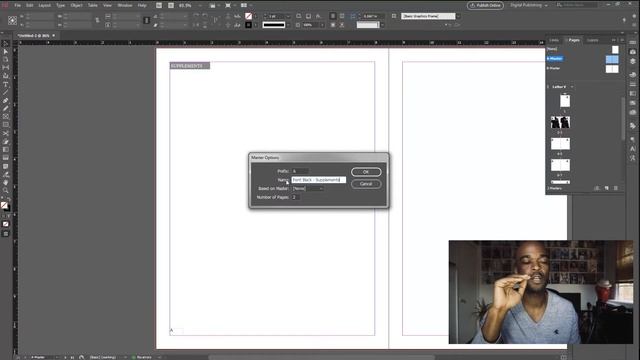Select the page 1 thumbnail in Pages panel
The height and width of the screenshot is (360, 640).
(565, 100)
